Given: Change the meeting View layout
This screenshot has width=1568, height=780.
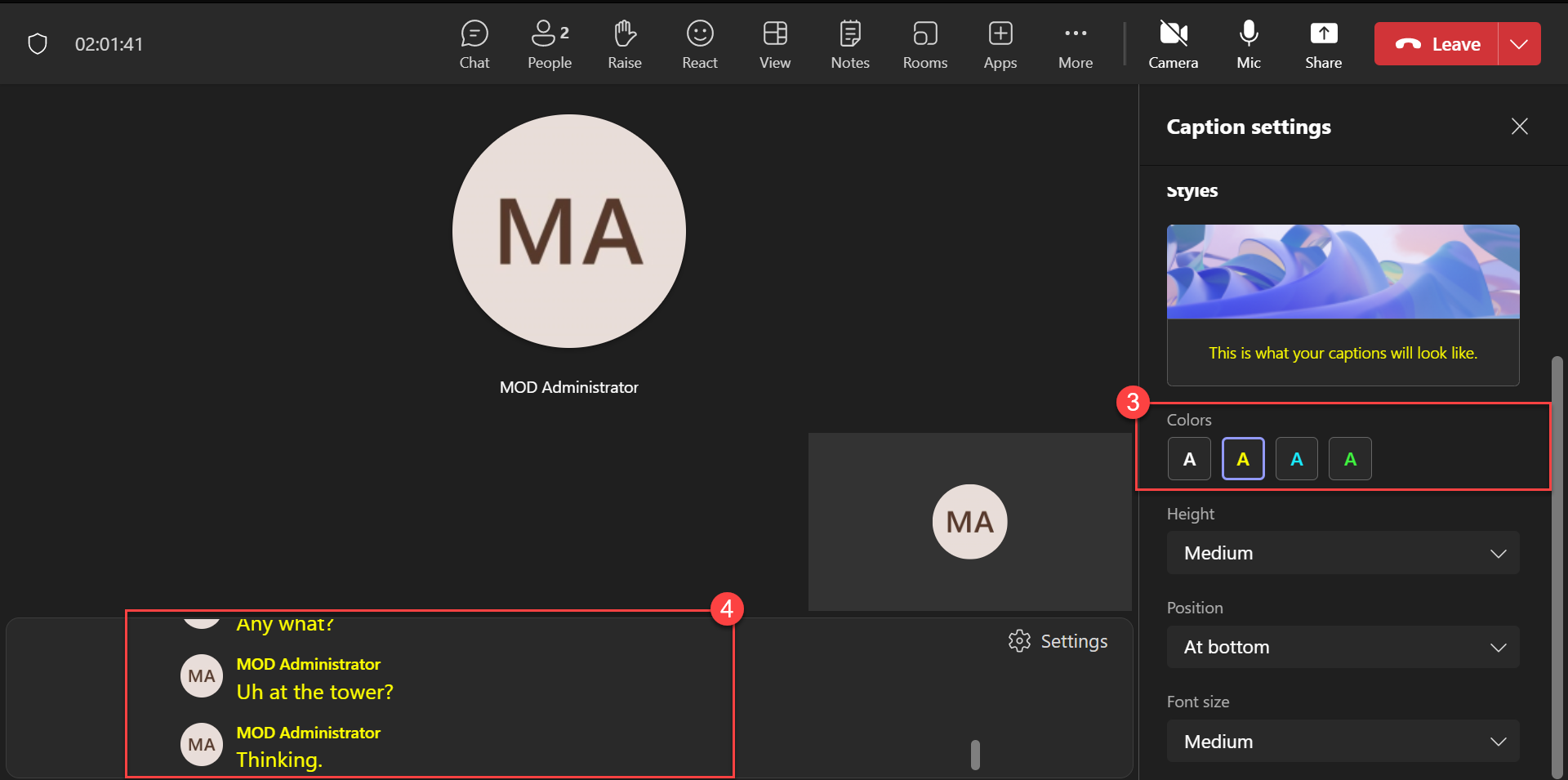Looking at the screenshot, I should (x=774, y=44).
